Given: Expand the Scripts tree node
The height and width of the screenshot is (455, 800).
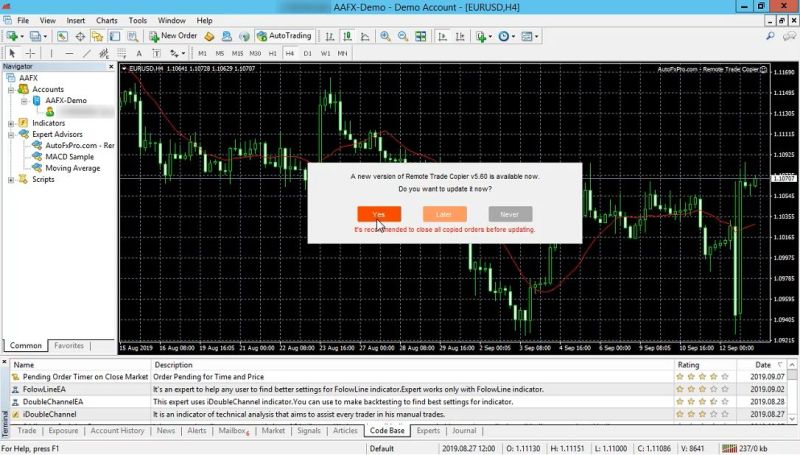Looking at the screenshot, I should coord(10,180).
